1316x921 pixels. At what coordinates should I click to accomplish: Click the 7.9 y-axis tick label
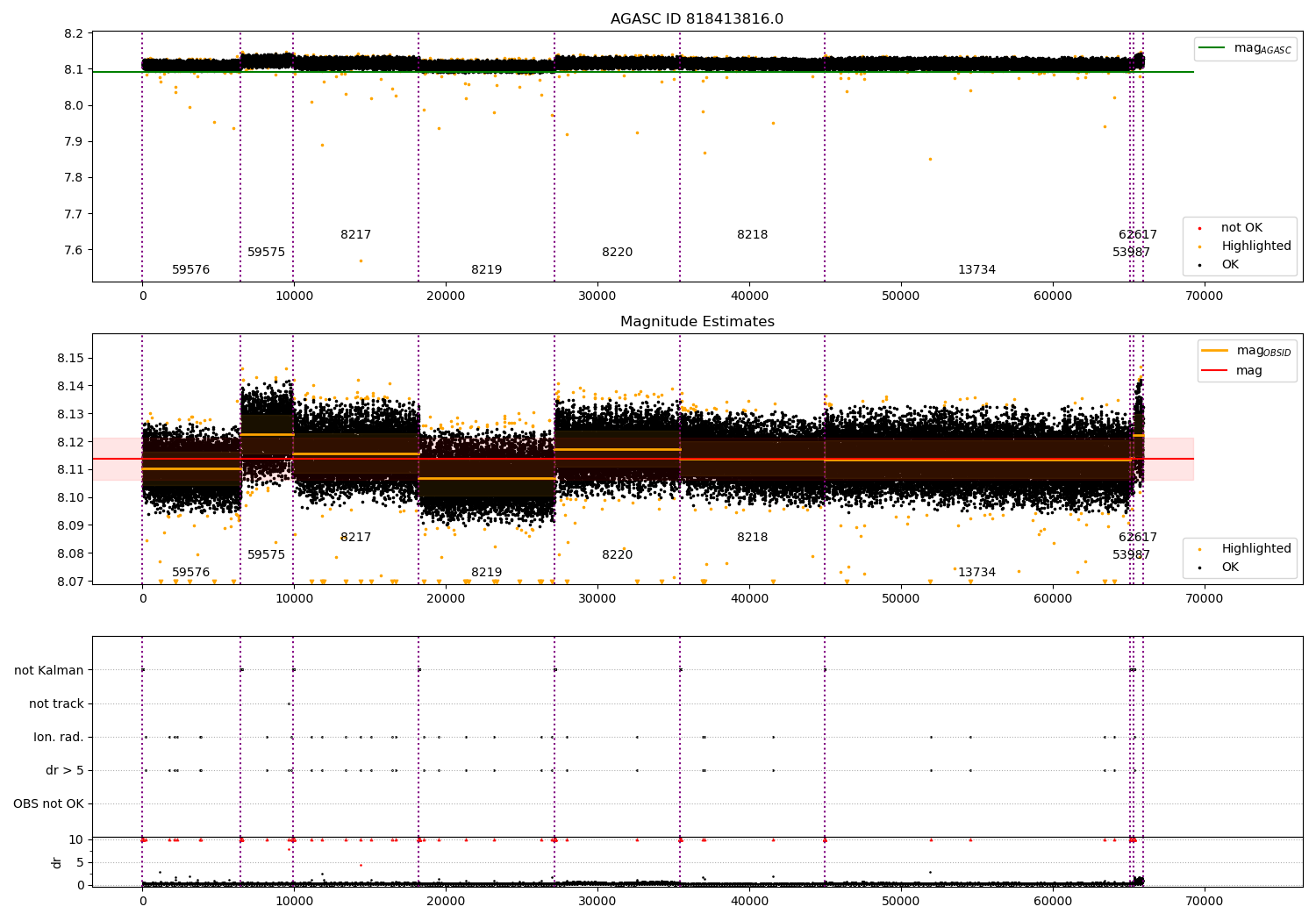pyautogui.click(x=75, y=142)
